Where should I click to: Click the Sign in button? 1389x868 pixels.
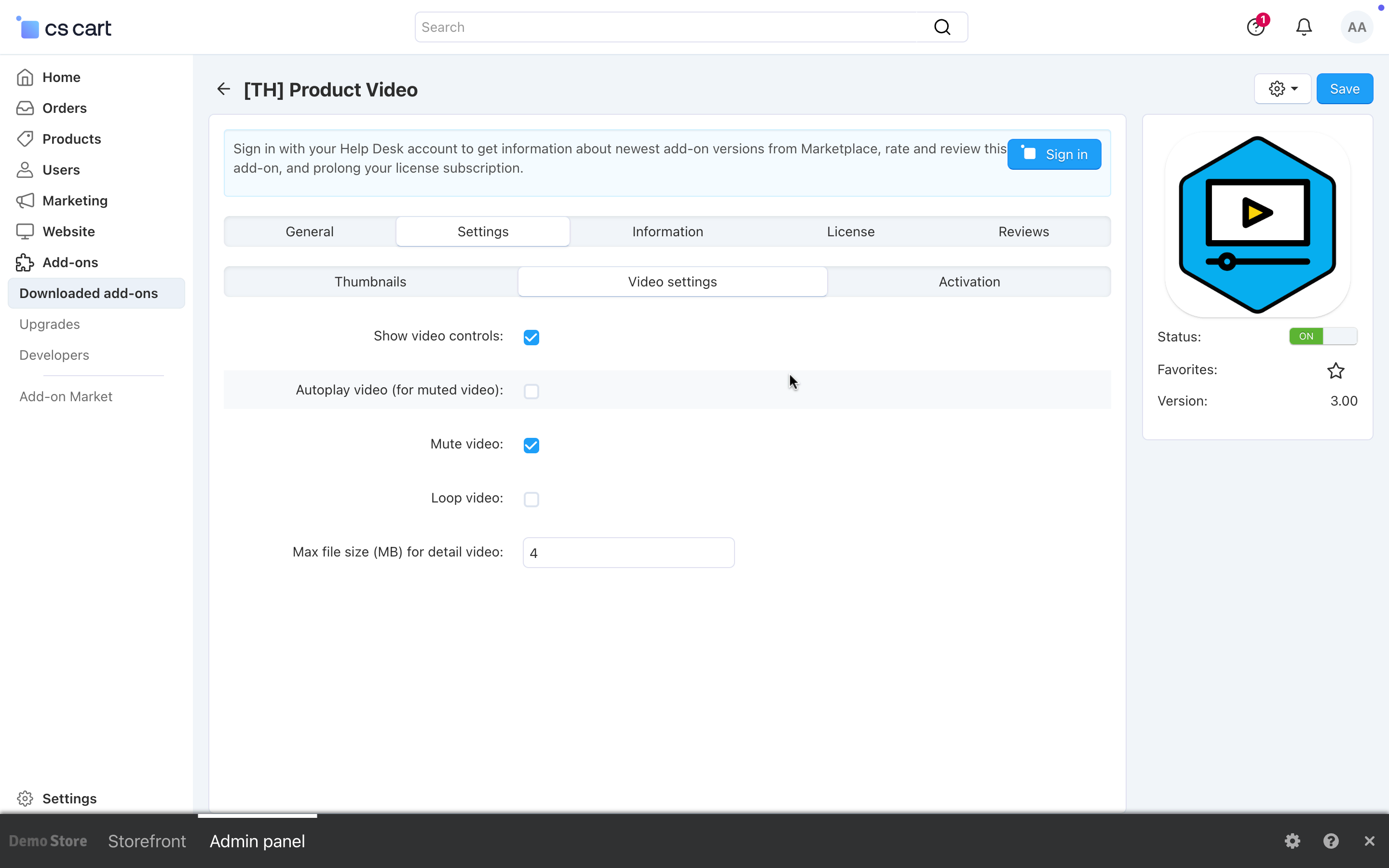1054,154
